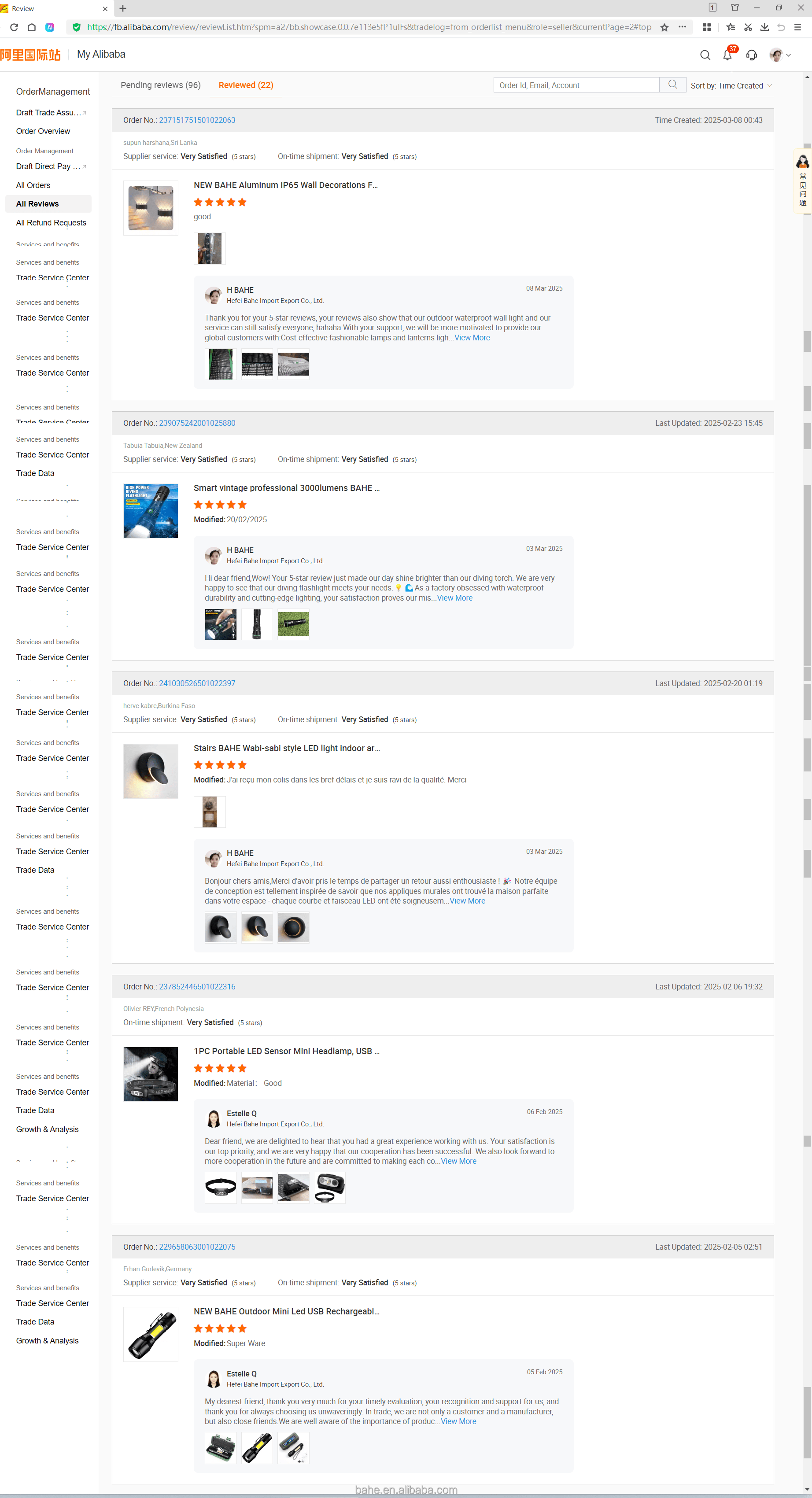
Task: Click the 阿里国际站 logo
Action: [30, 55]
